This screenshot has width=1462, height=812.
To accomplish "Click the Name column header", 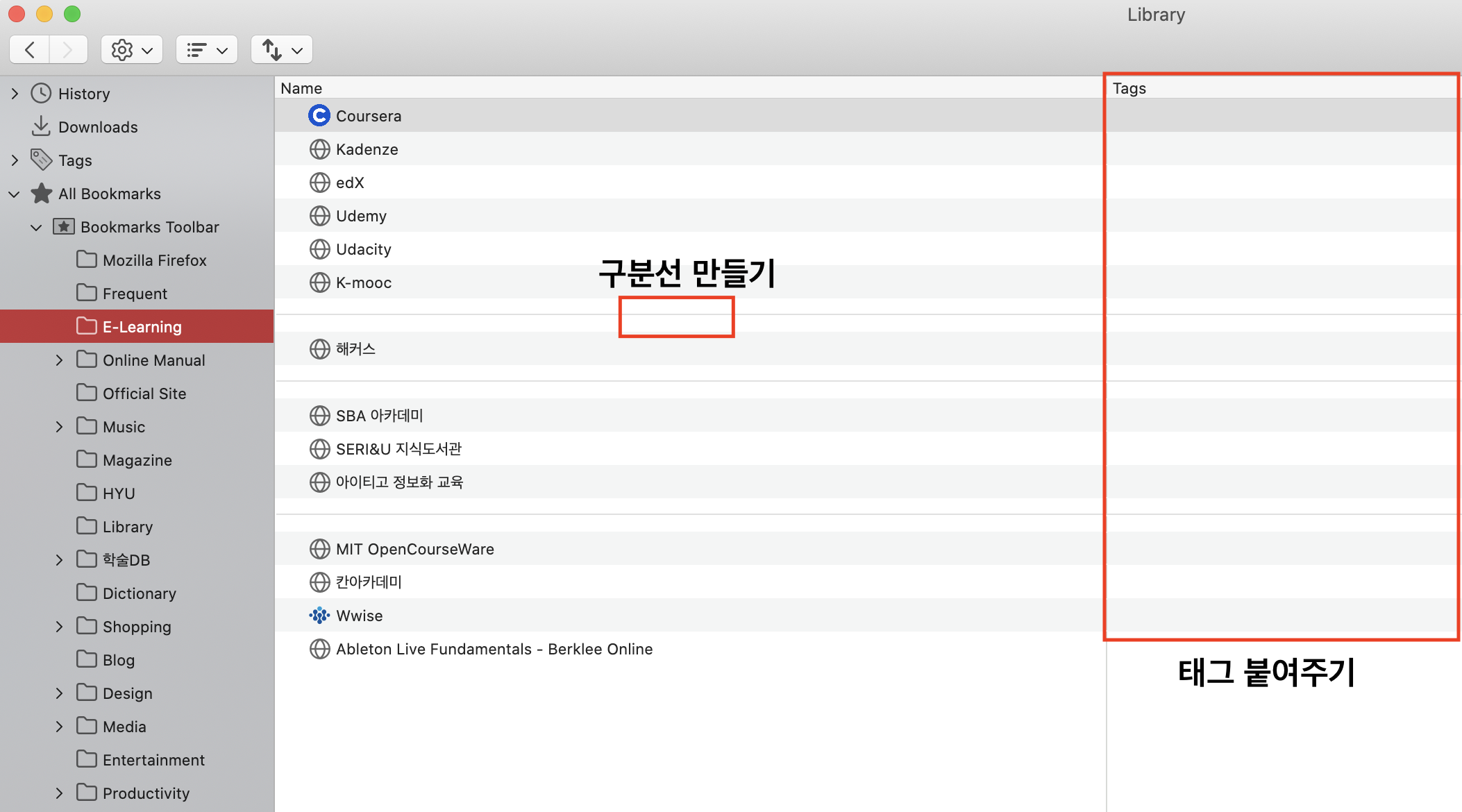I will (301, 88).
